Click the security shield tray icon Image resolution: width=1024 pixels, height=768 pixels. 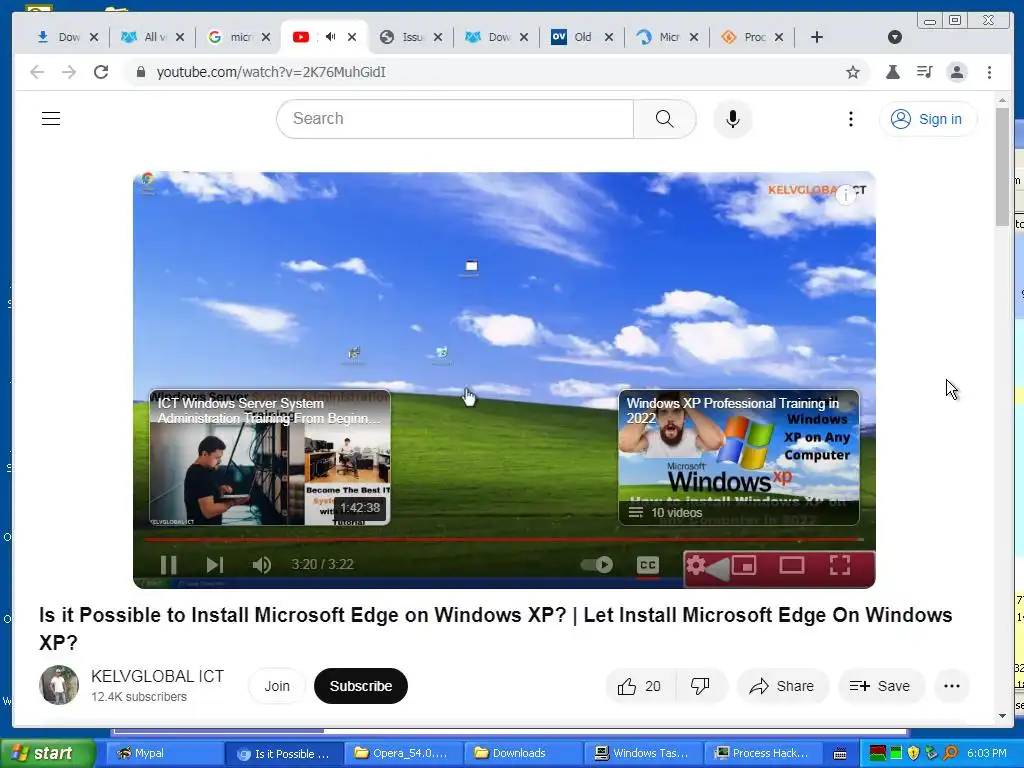pyautogui.click(x=914, y=753)
